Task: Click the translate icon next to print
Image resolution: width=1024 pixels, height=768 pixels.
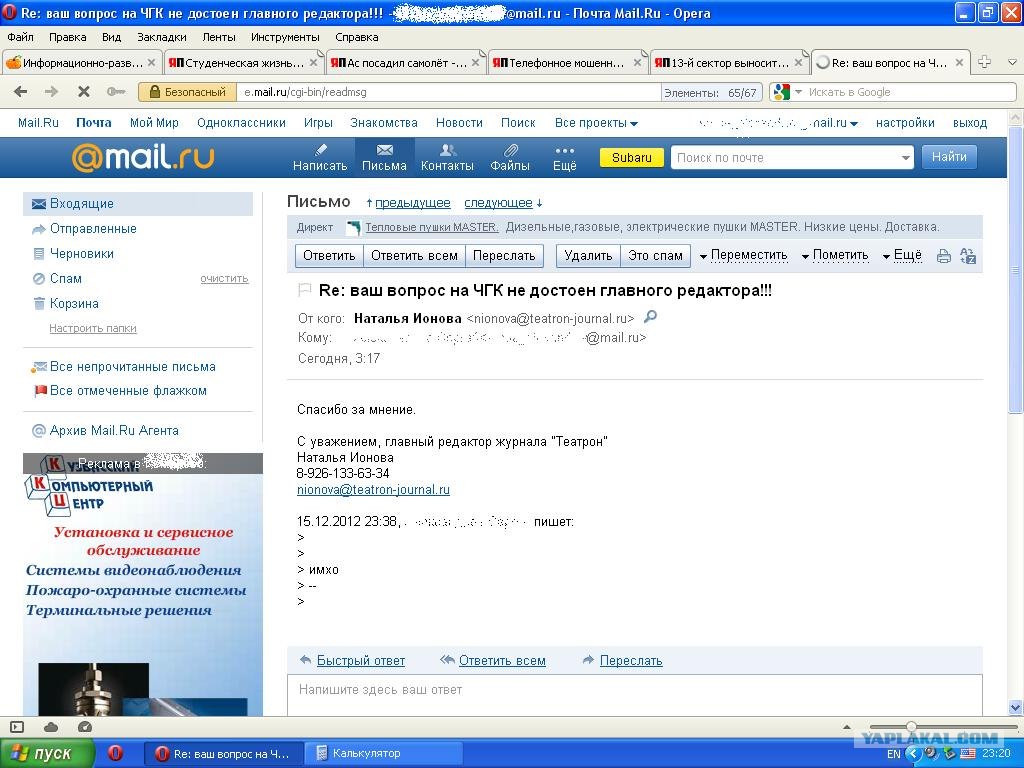Action: coord(967,256)
